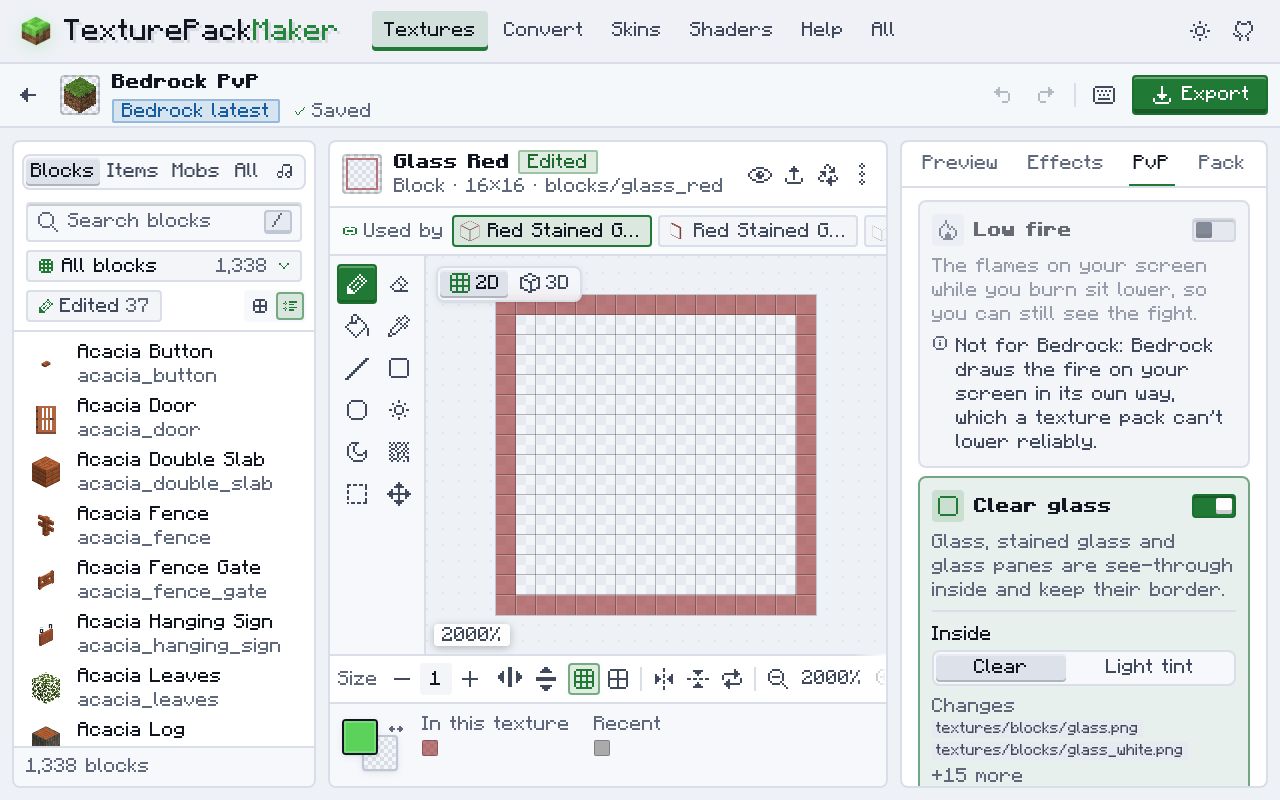Switch block list to grid view
The height and width of the screenshot is (800, 1280).
tap(260, 306)
